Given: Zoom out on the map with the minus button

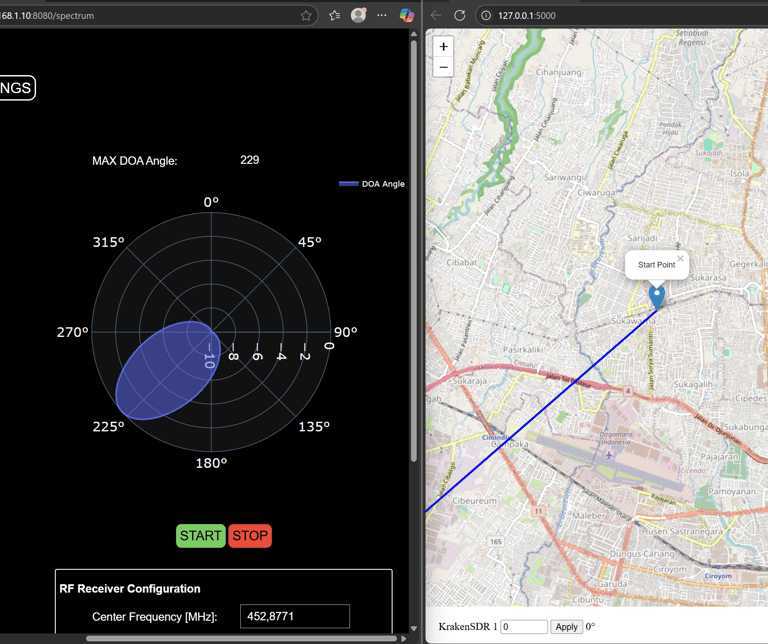Looking at the screenshot, I should pos(443,67).
